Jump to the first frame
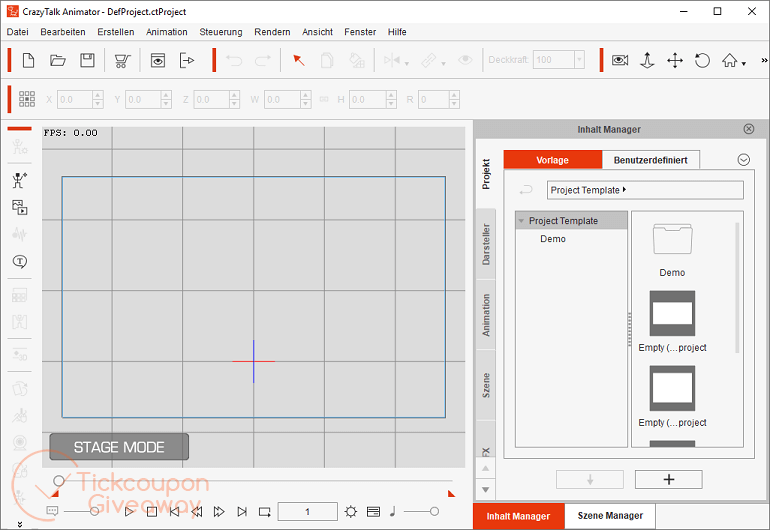This screenshot has height=530, width=770. pos(174,512)
